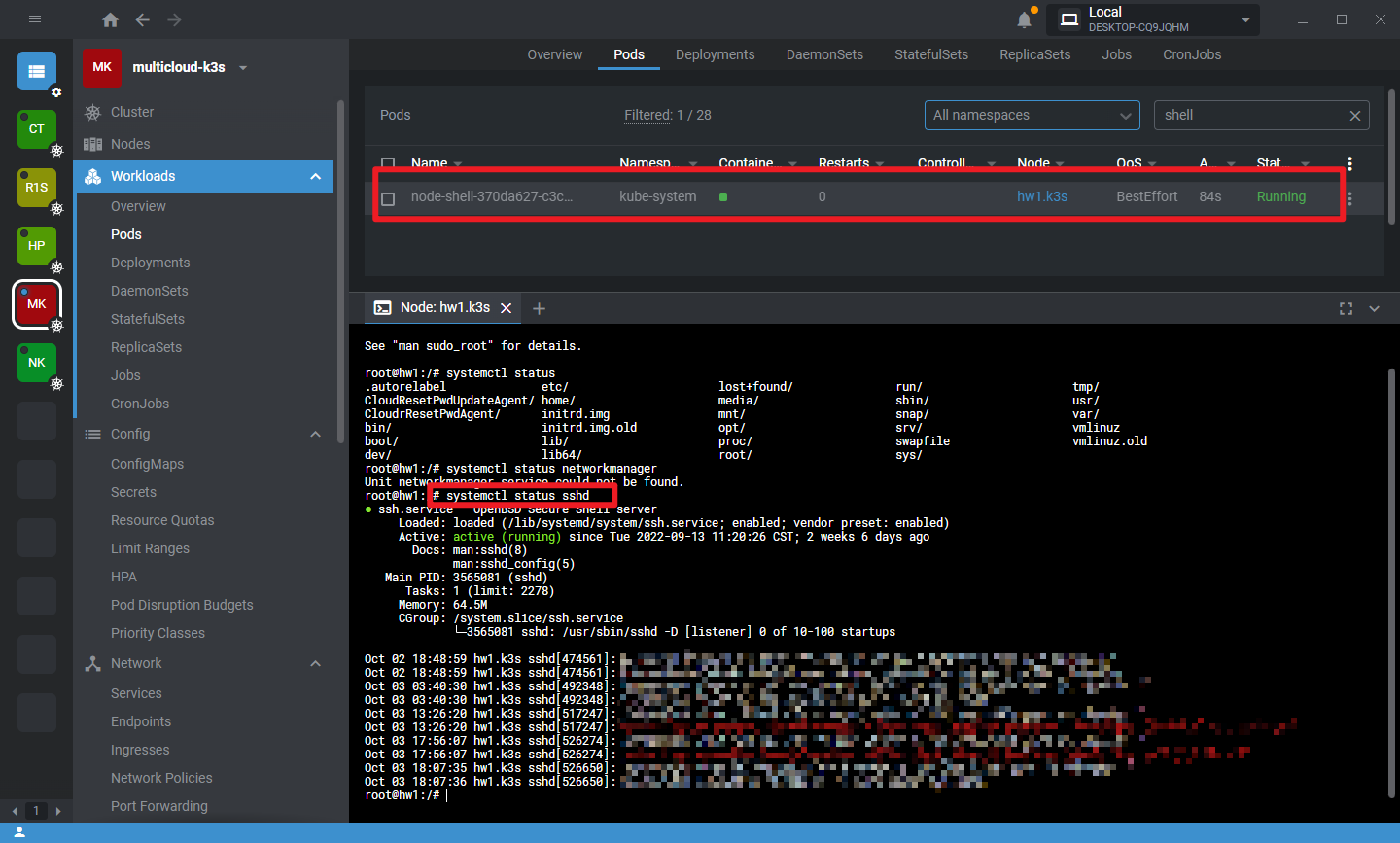
Task: Open the catalog icon in the hotbar
Action: (37, 71)
